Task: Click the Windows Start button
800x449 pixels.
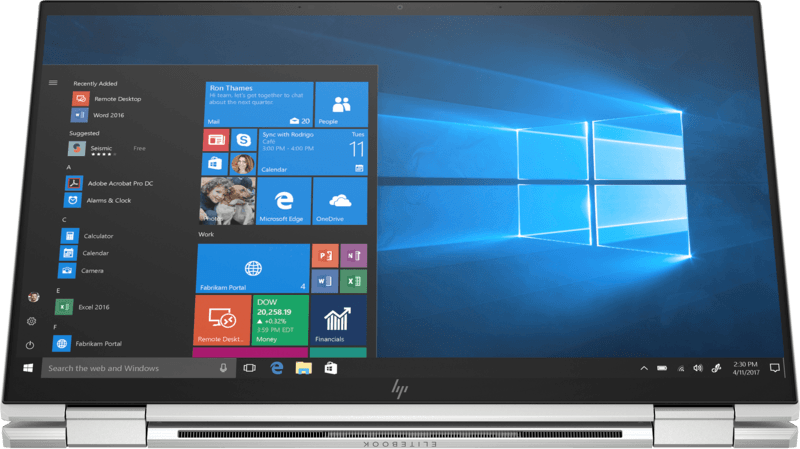Action: (29, 368)
